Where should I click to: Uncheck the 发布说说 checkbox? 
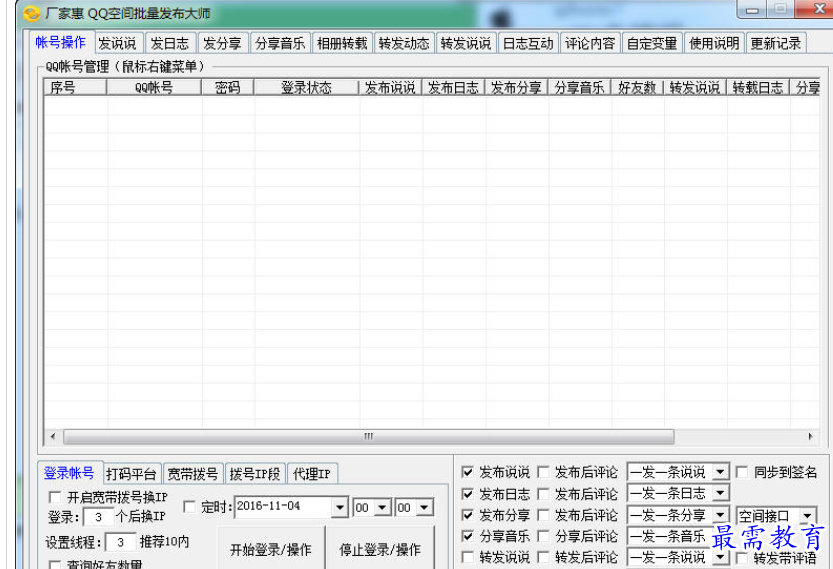click(468, 472)
